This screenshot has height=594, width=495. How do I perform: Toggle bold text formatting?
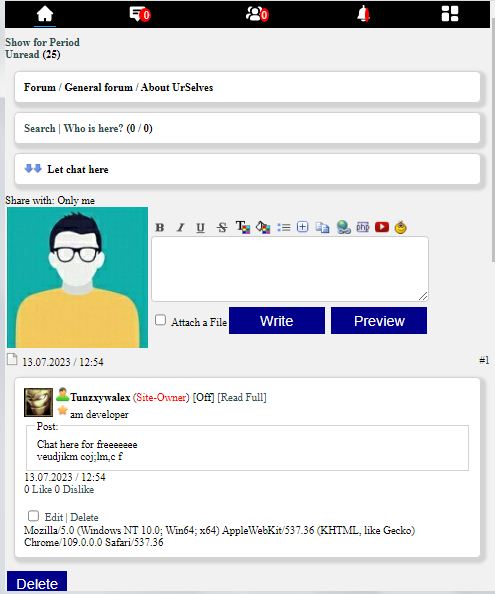[160, 227]
